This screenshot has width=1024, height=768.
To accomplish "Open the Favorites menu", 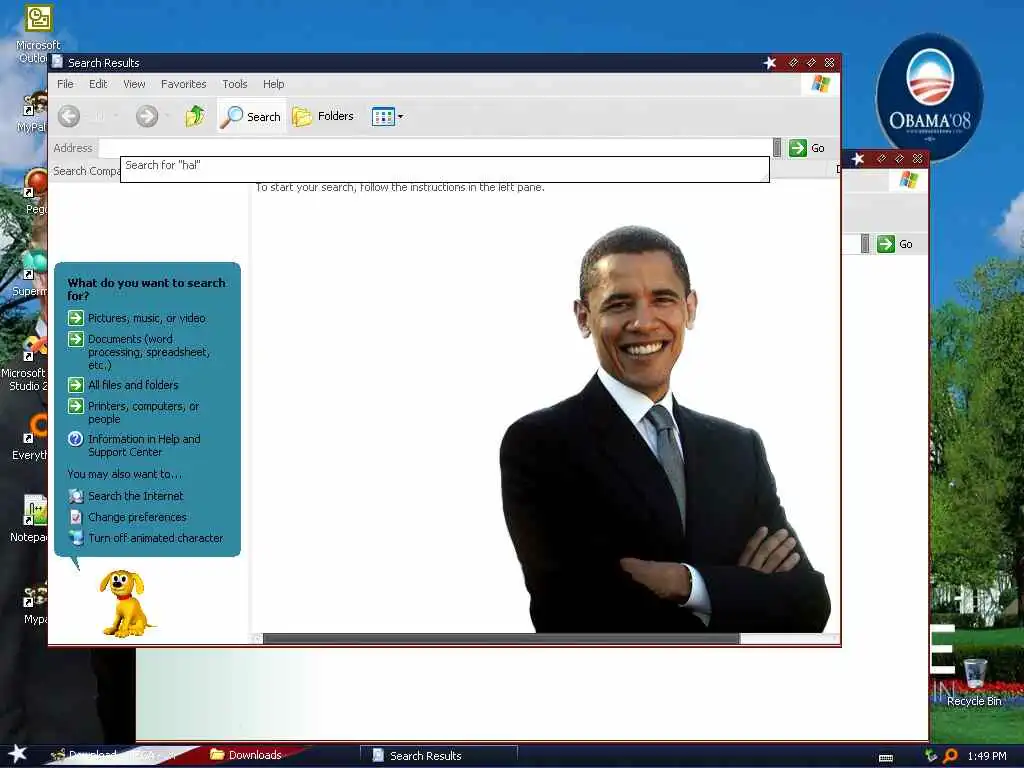I will (x=184, y=84).
